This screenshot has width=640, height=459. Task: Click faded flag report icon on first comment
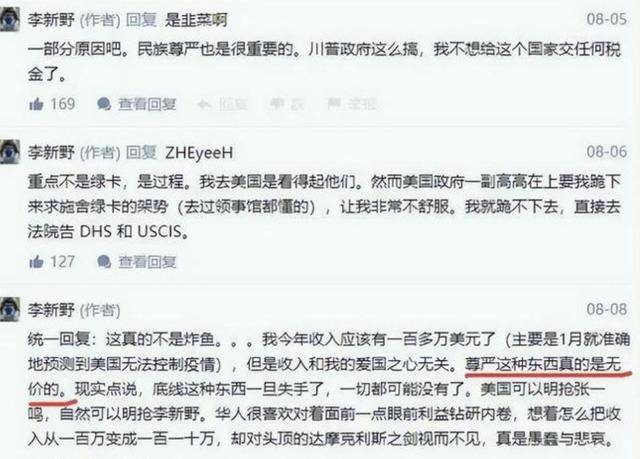(335, 104)
